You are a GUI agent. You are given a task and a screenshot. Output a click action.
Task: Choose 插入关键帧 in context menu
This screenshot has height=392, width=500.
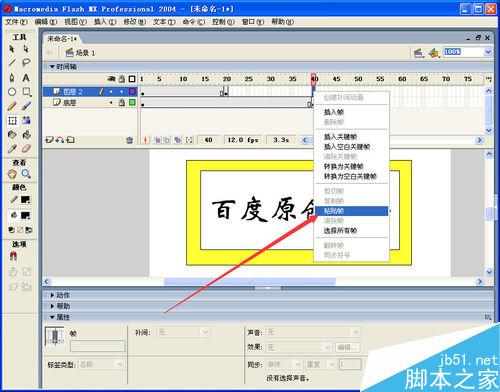[351, 137]
